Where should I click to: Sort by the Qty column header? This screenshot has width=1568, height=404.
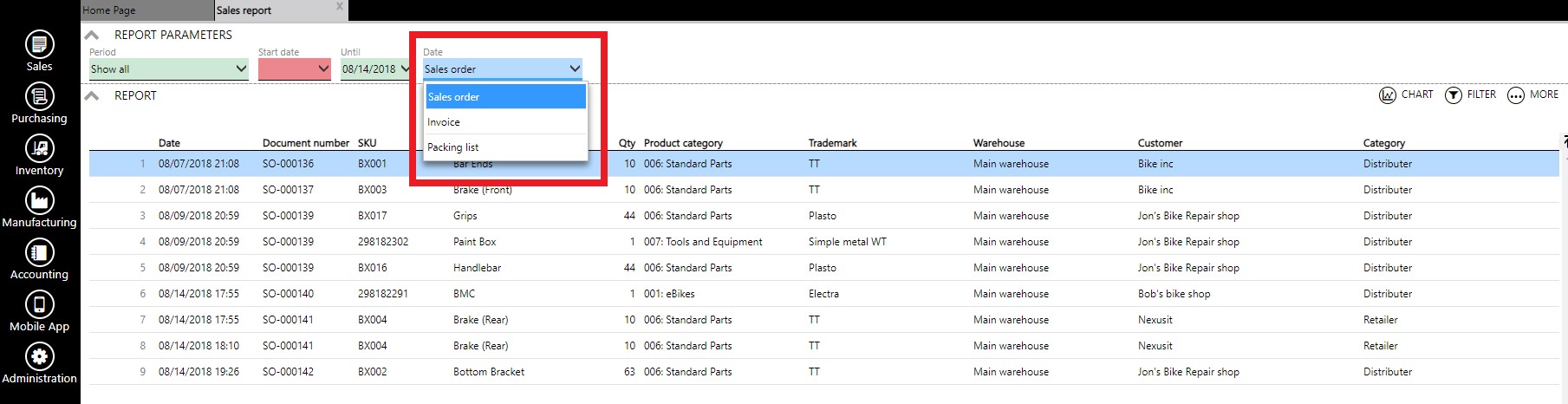pyautogui.click(x=627, y=143)
